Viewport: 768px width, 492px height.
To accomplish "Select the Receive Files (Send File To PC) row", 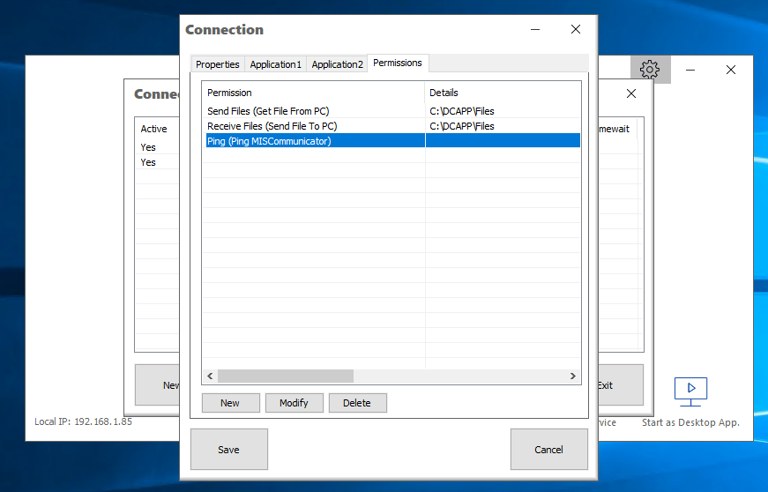I will click(x=393, y=126).
